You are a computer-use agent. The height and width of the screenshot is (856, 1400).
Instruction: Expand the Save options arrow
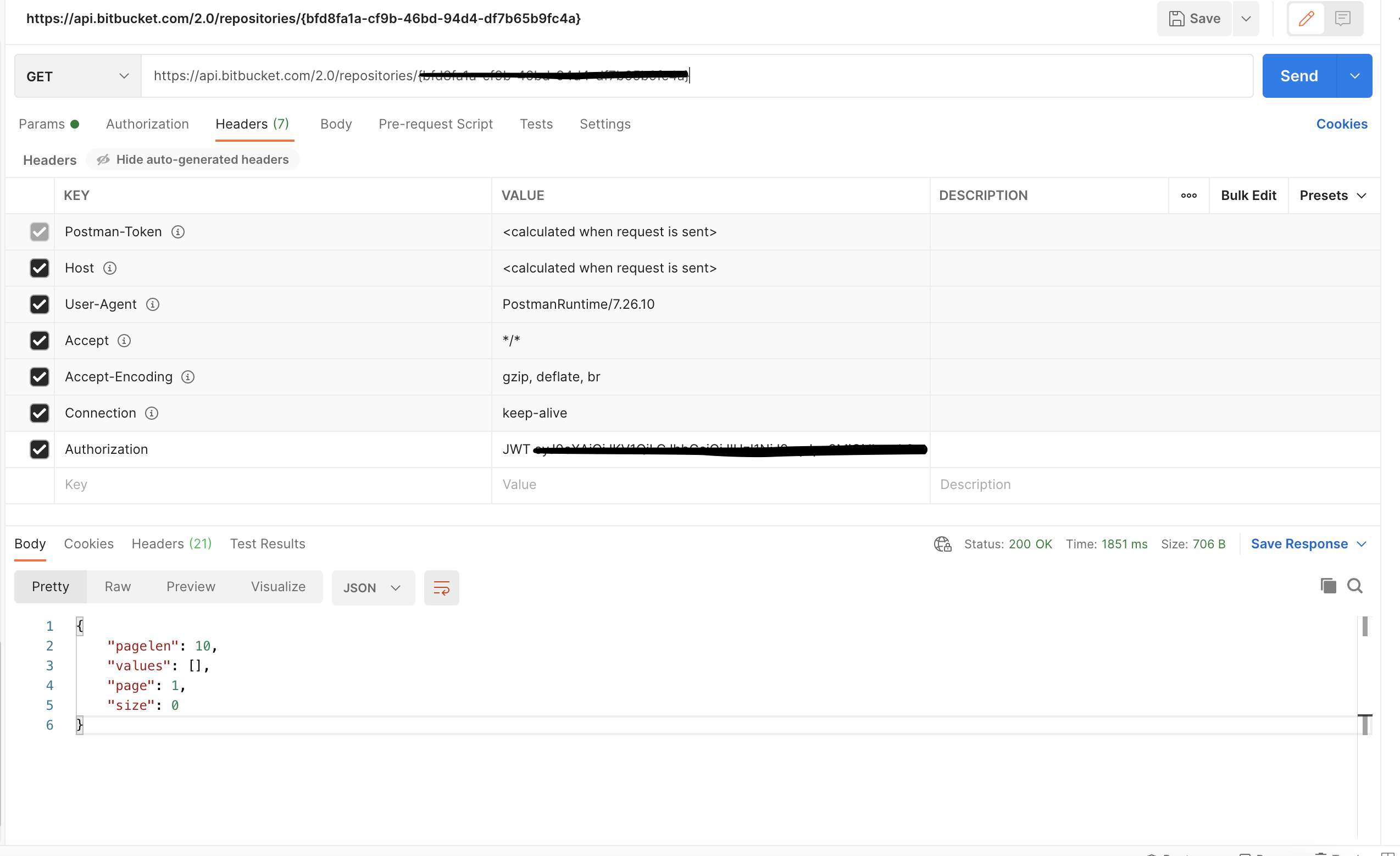point(1246,19)
